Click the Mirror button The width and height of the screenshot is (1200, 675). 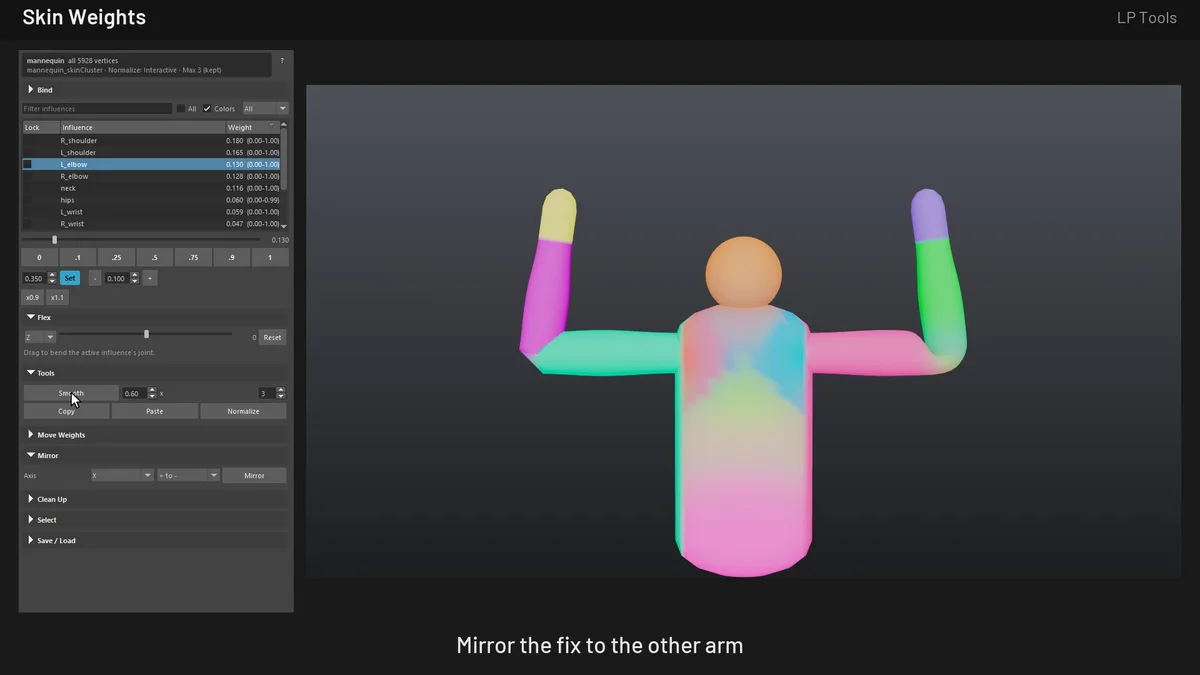[254, 475]
